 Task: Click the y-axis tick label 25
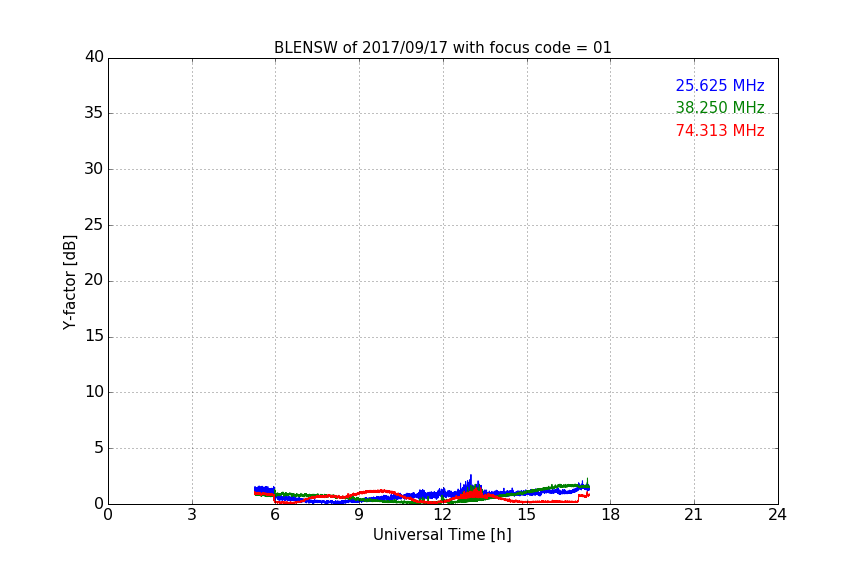point(94,224)
